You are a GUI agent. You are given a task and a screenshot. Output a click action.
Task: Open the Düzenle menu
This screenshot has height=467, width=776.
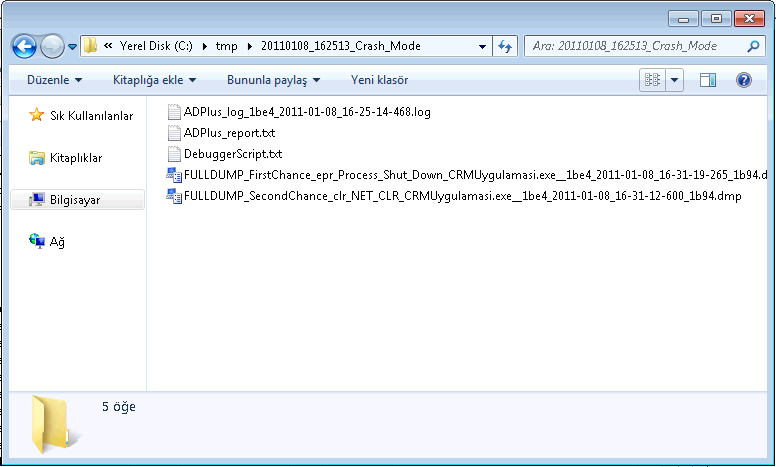click(54, 80)
